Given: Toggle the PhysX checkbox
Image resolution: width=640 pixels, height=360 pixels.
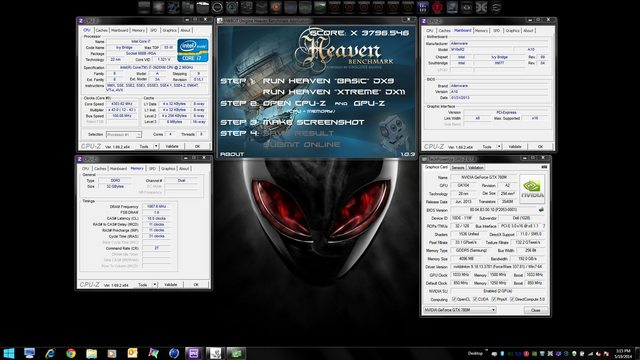Looking at the screenshot, I should [x=494, y=299].
